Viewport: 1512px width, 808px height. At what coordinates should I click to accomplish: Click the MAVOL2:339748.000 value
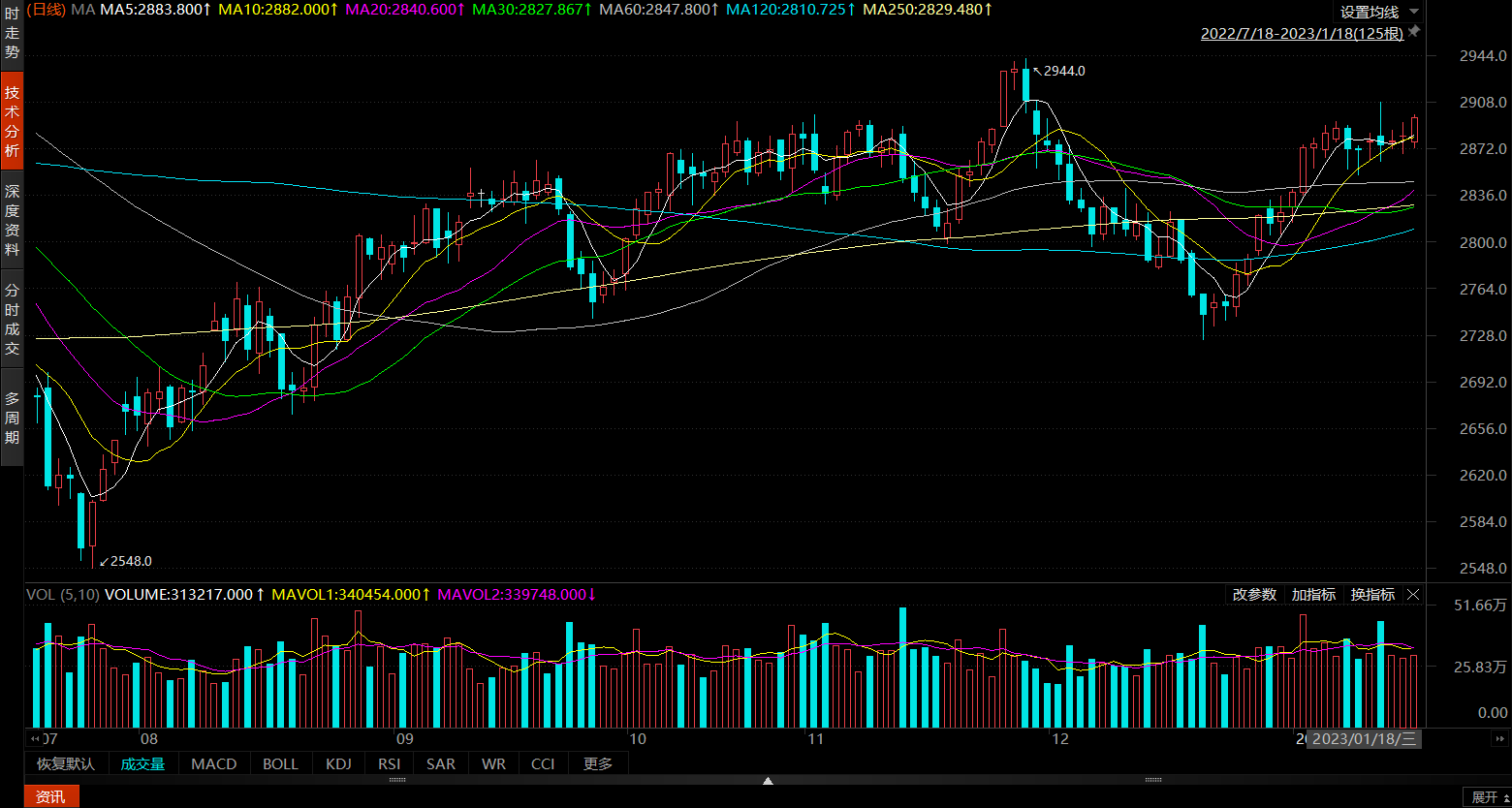tap(518, 594)
